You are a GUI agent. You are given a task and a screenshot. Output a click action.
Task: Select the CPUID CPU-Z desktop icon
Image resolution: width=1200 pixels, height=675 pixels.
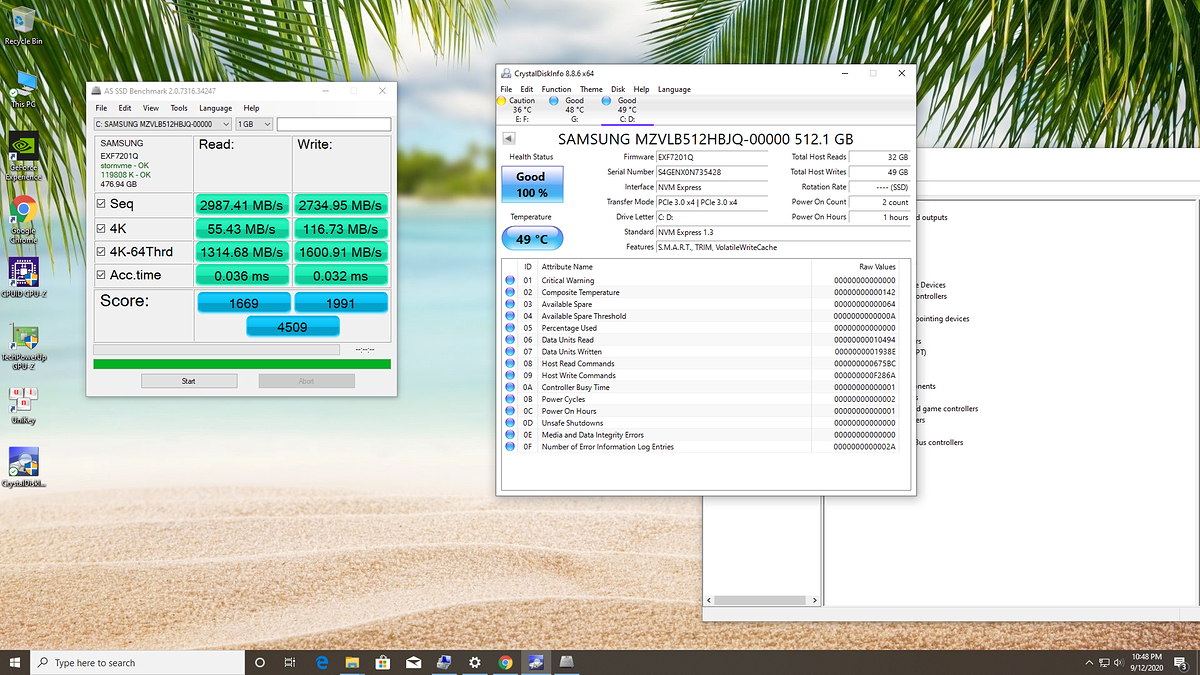tap(23, 277)
